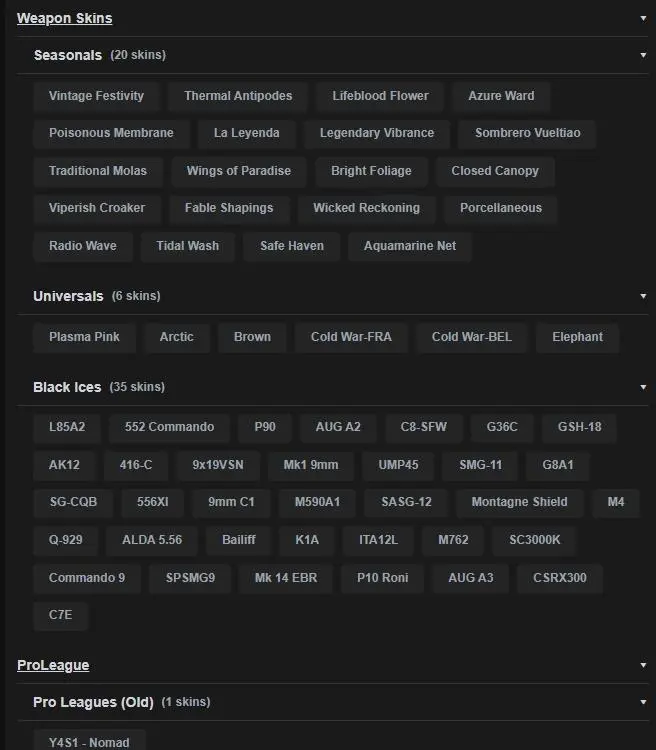The width and height of the screenshot is (656, 750).
Task: Choose the 552 Commando Black Ice
Action: coord(169,427)
